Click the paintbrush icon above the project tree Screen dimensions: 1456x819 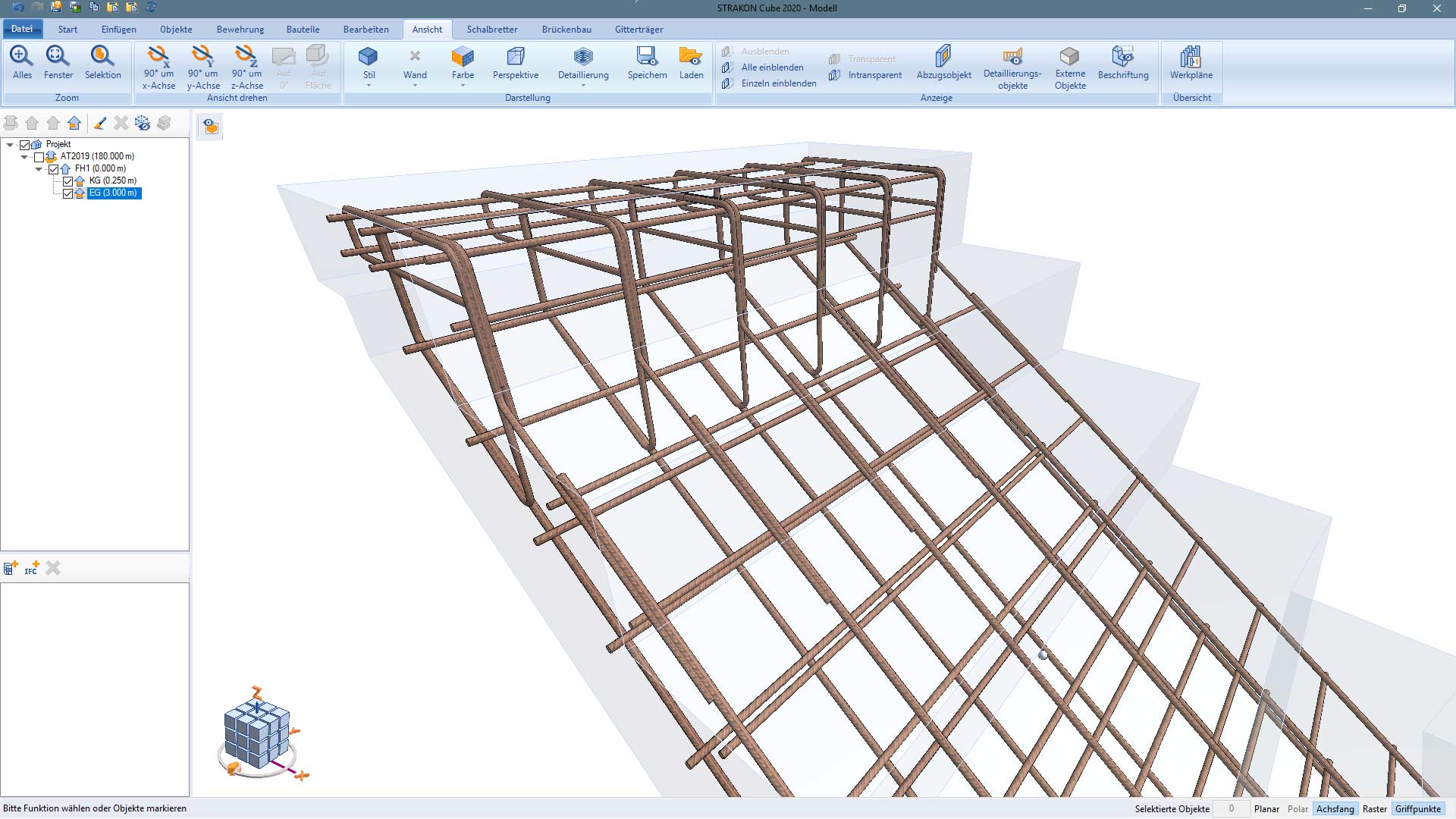[100, 123]
